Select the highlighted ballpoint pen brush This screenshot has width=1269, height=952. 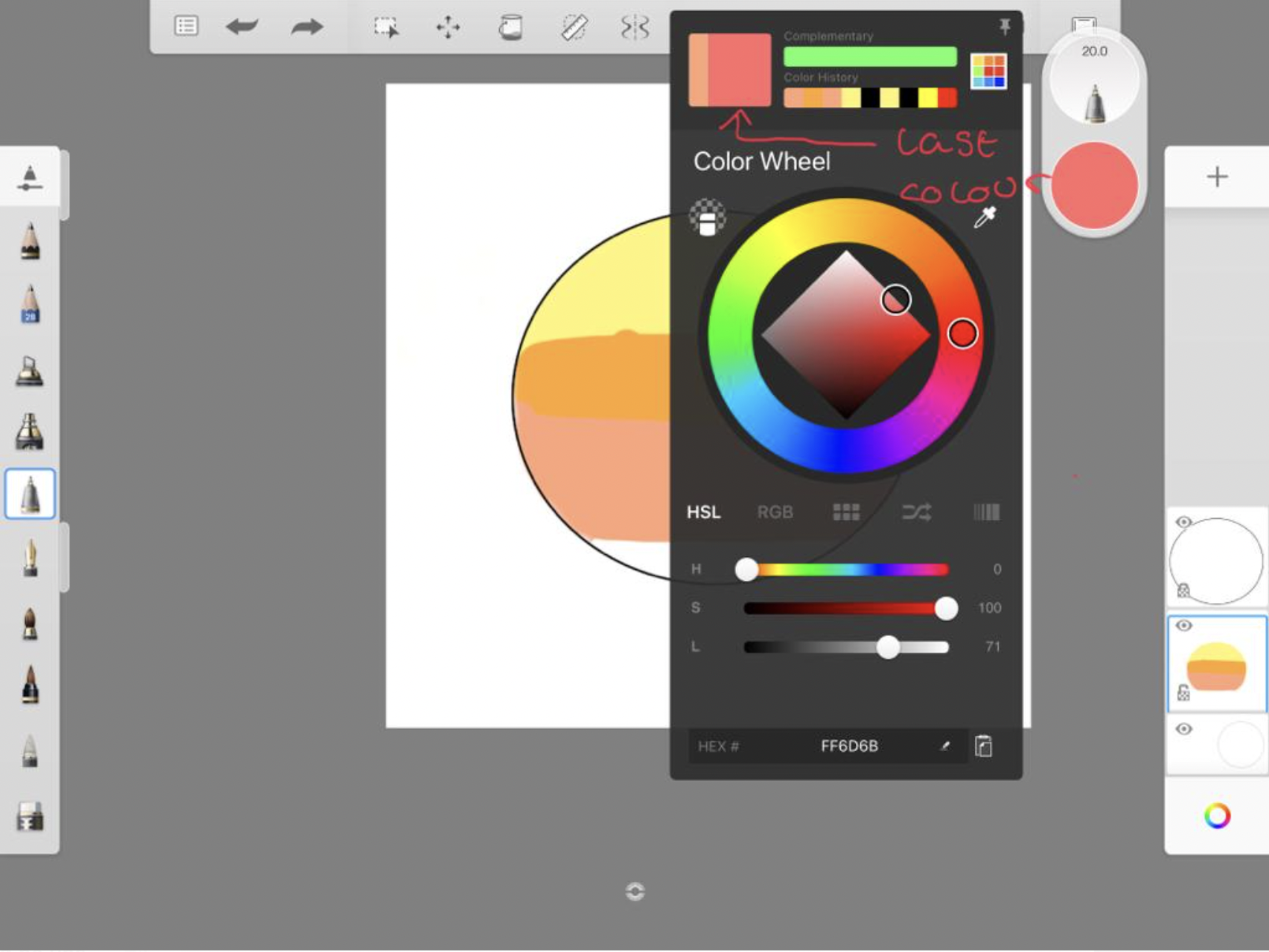click(30, 494)
